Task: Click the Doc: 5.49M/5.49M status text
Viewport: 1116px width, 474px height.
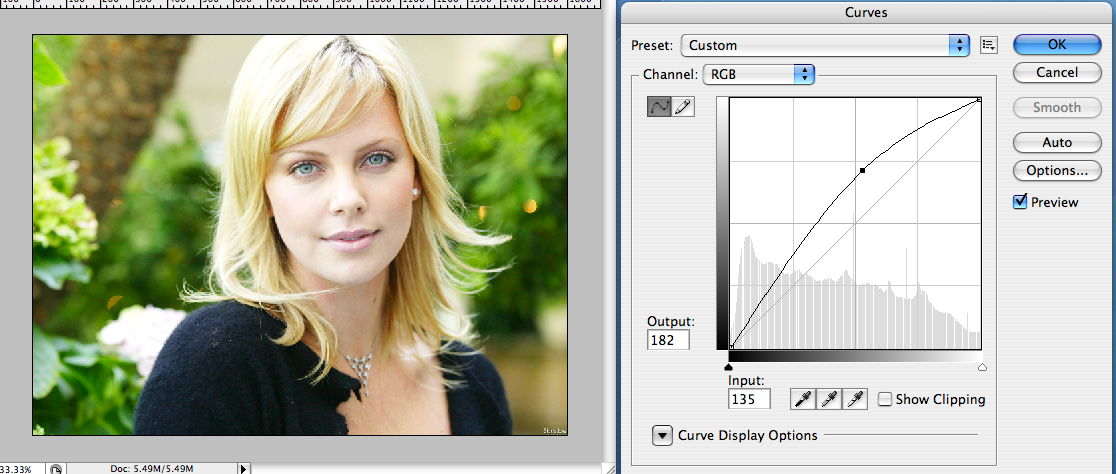Action: [152, 469]
